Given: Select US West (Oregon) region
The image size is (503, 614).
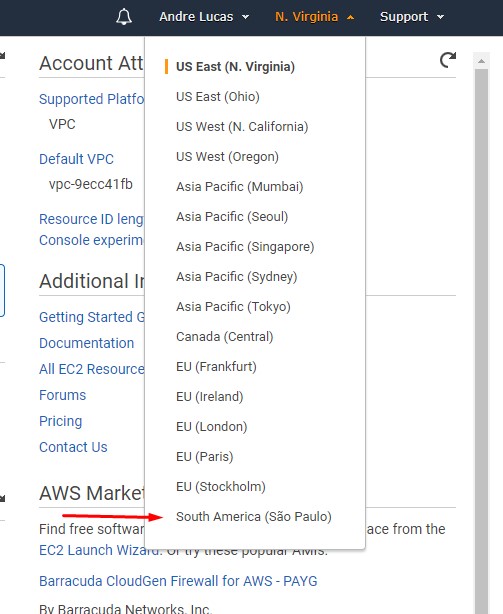Looking at the screenshot, I should click(227, 157).
